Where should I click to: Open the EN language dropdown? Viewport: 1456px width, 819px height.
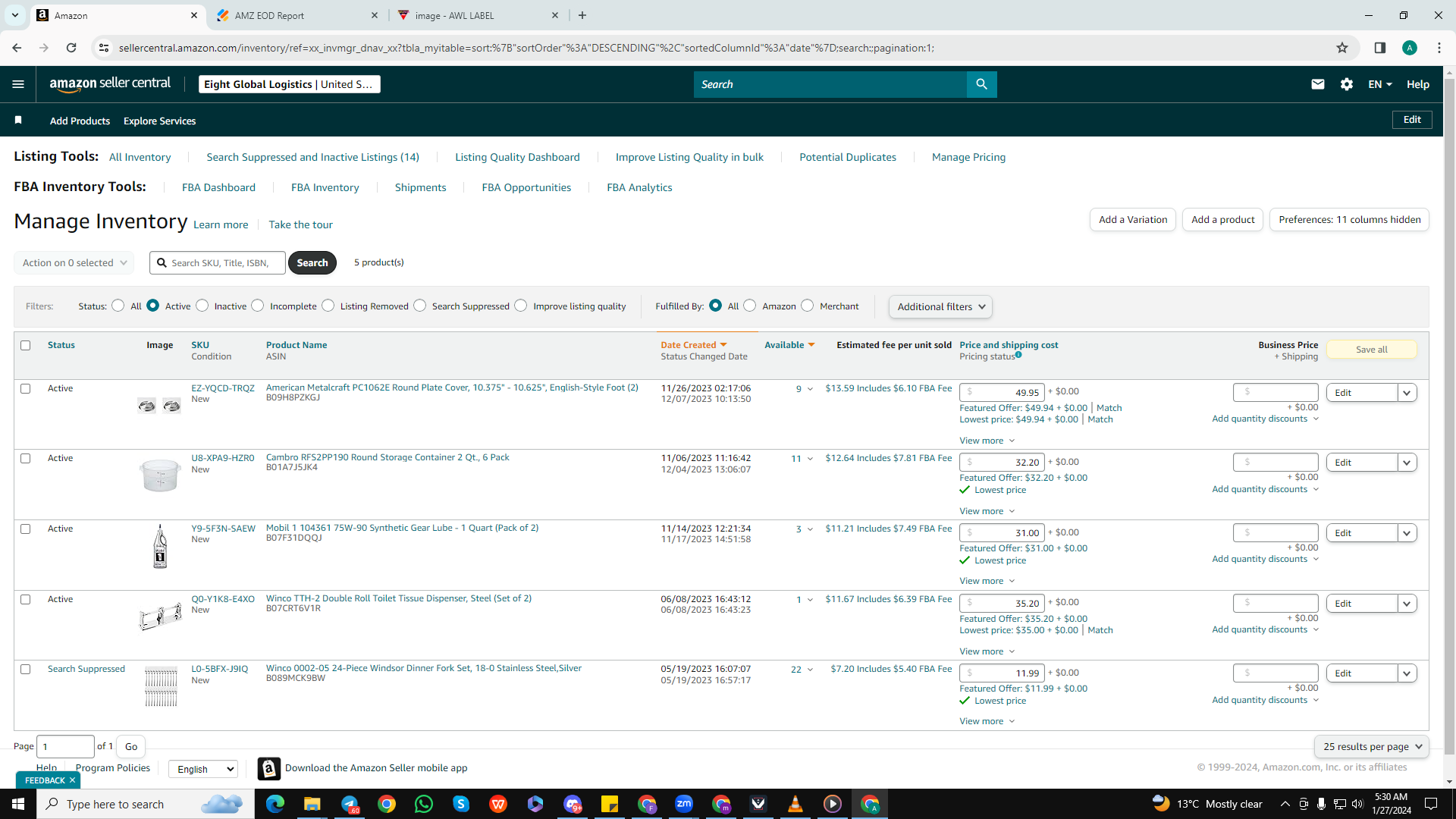coord(1380,84)
